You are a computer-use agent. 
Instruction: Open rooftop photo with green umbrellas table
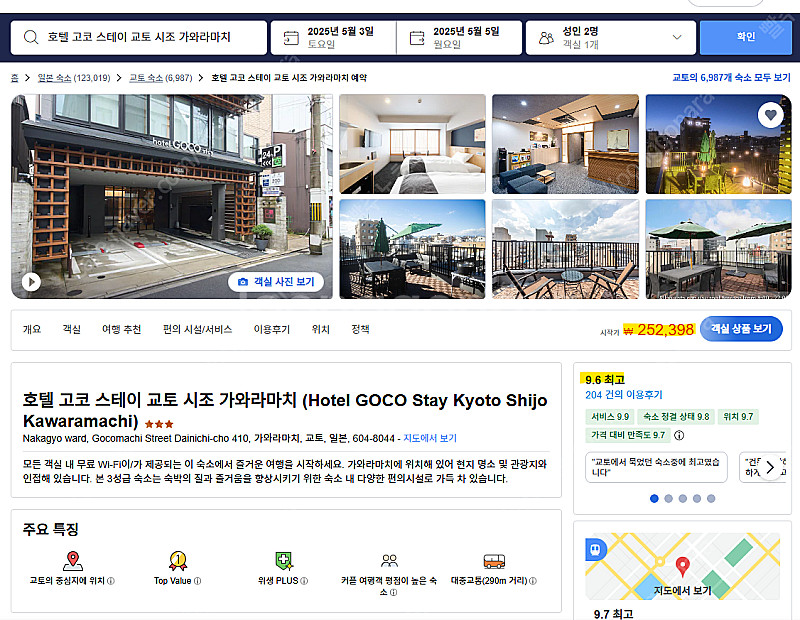click(x=718, y=249)
